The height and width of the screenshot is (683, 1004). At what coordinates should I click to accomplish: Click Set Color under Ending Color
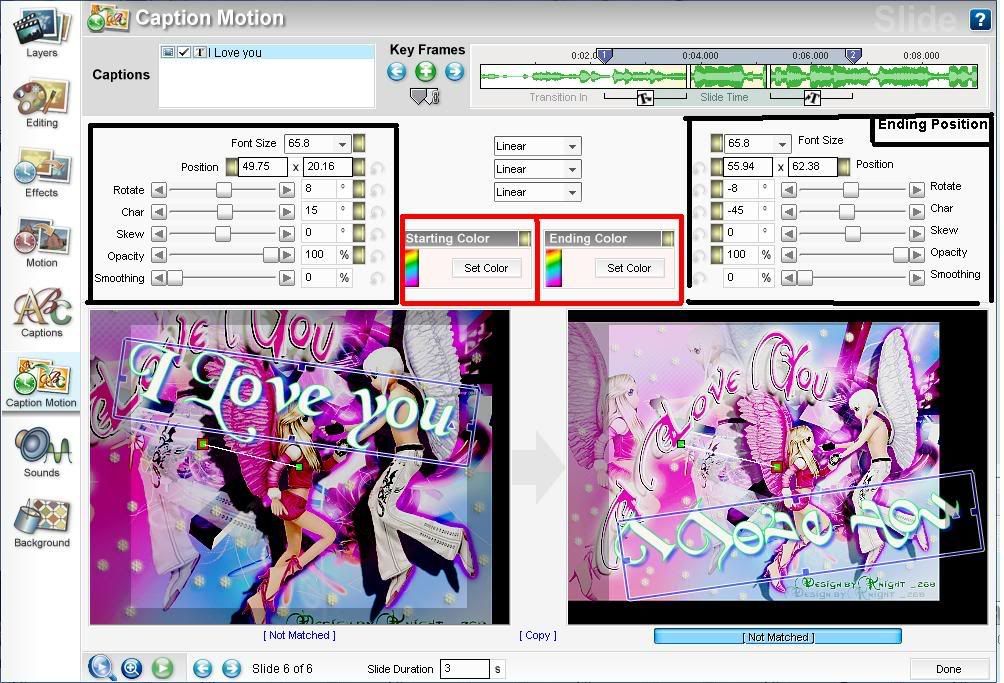(x=629, y=268)
